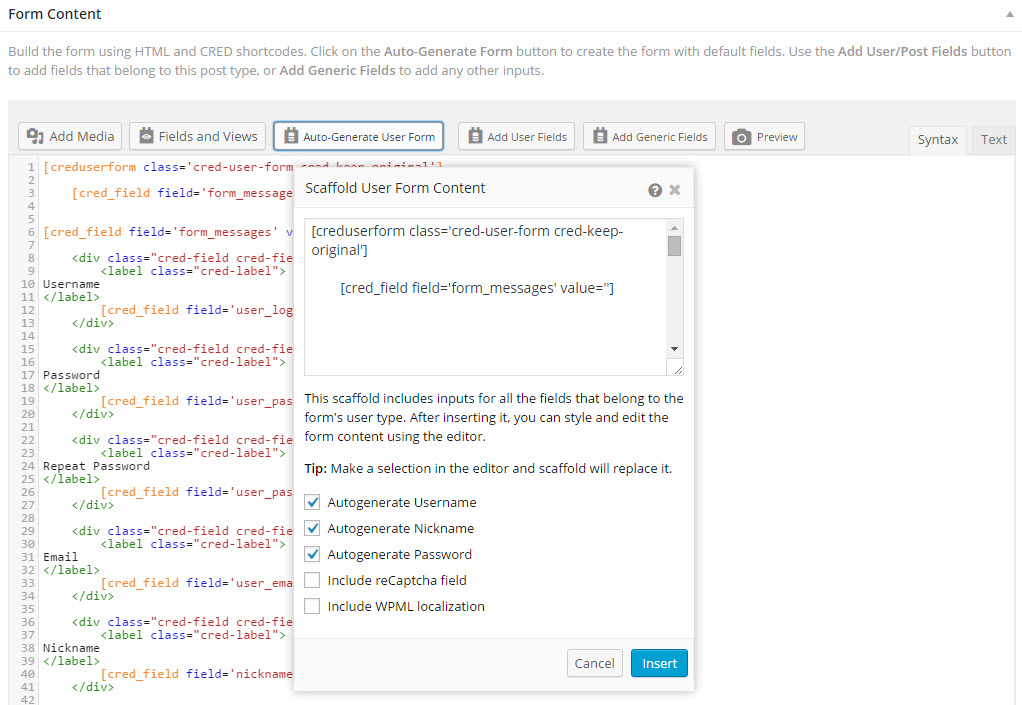Screen dimensions: 1022x705
Task: Click the 'Form Content' panel heading
Action: (x=55, y=14)
